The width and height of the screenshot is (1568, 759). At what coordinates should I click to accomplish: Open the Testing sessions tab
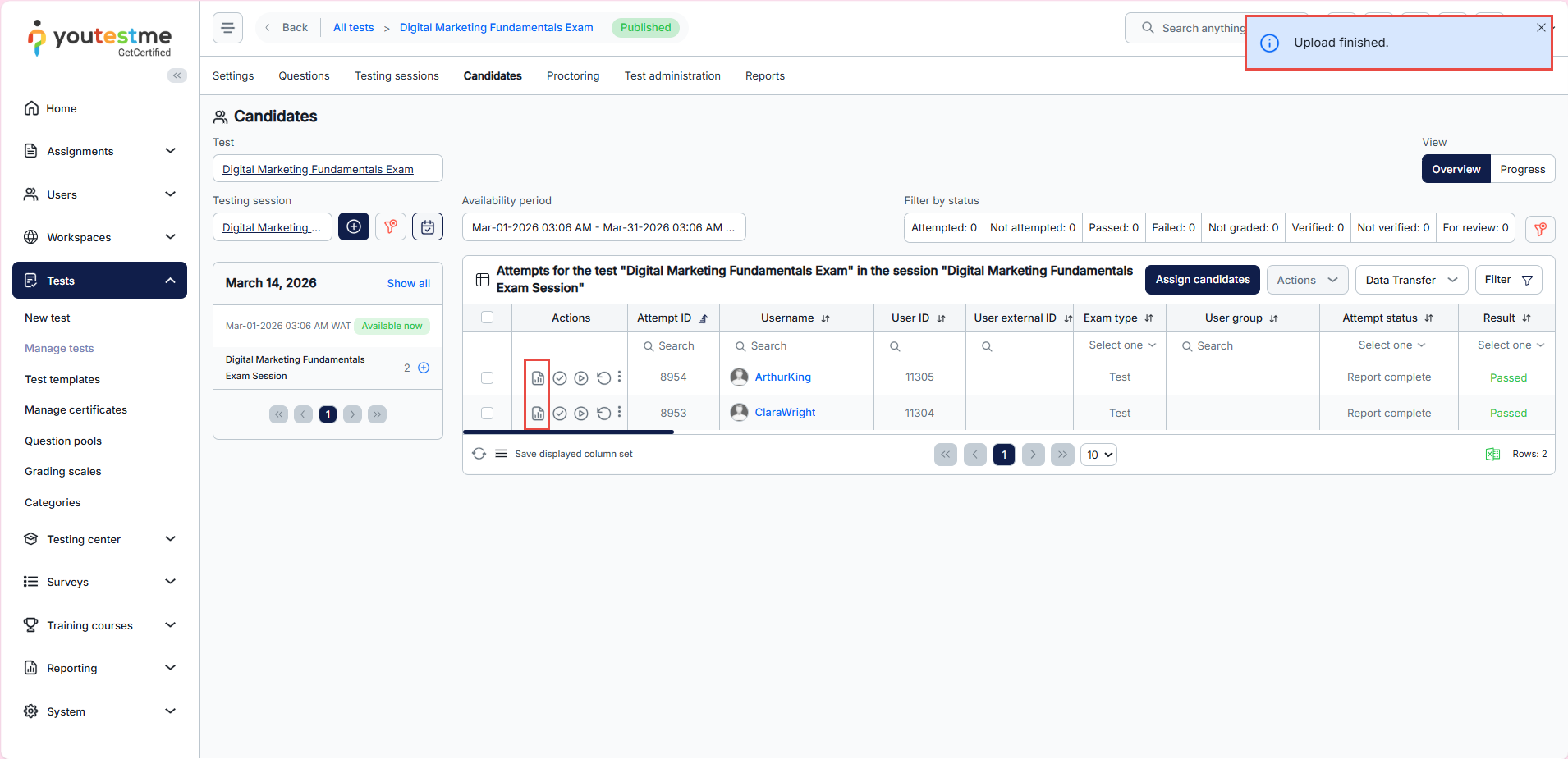397,75
